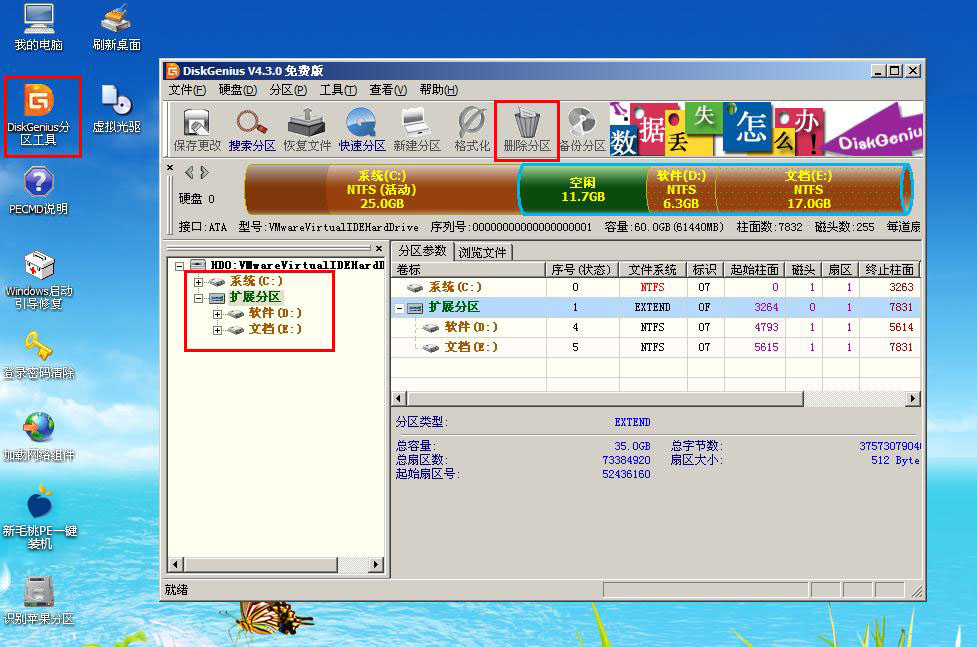977x647 pixels.
Task: Click right arrow of partition table scrollbar
Action: pyautogui.click(x=913, y=399)
